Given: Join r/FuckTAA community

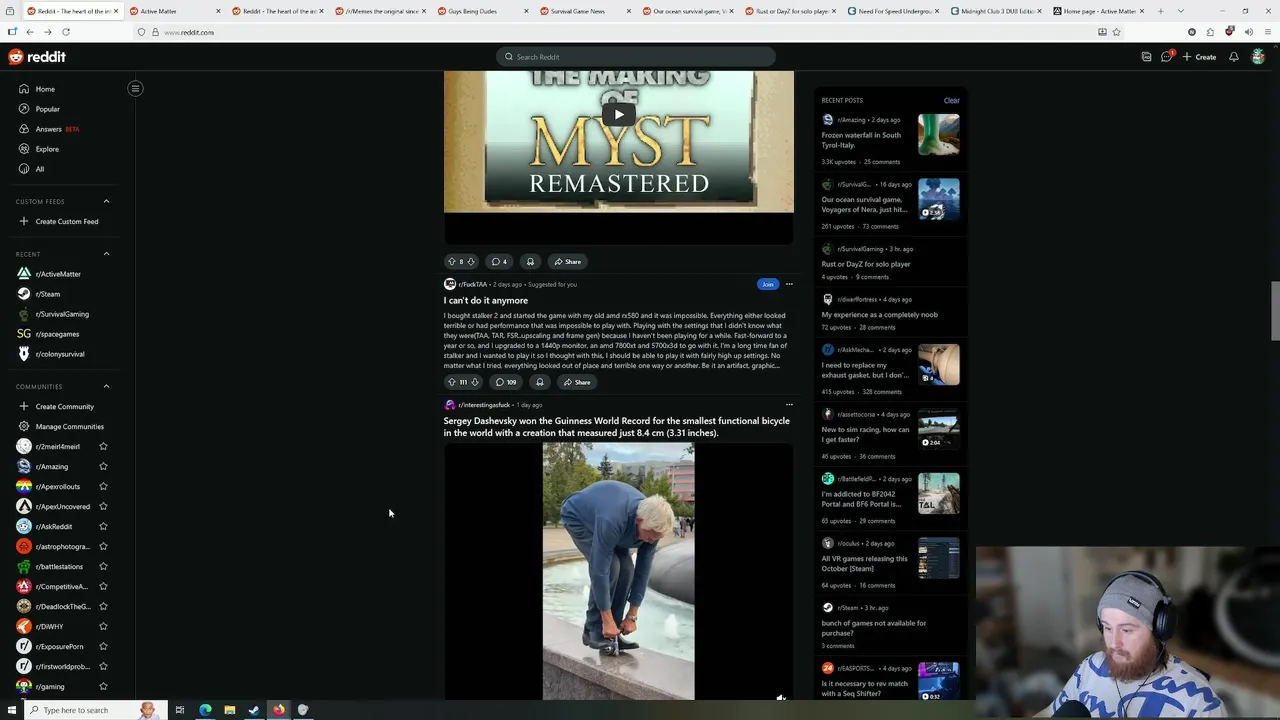Looking at the screenshot, I should (x=767, y=284).
